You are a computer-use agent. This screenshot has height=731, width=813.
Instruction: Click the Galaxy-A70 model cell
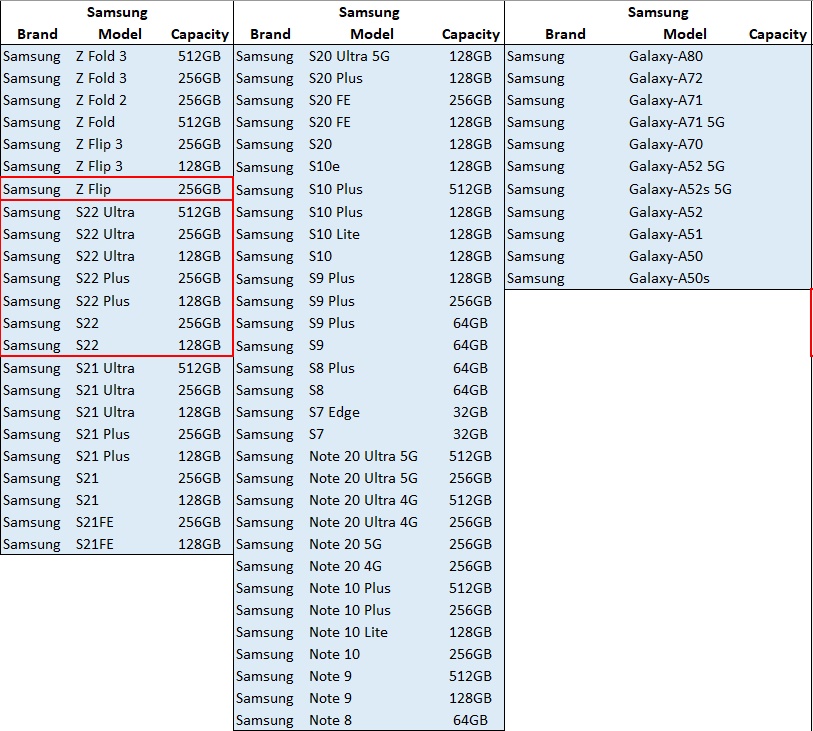pos(666,144)
